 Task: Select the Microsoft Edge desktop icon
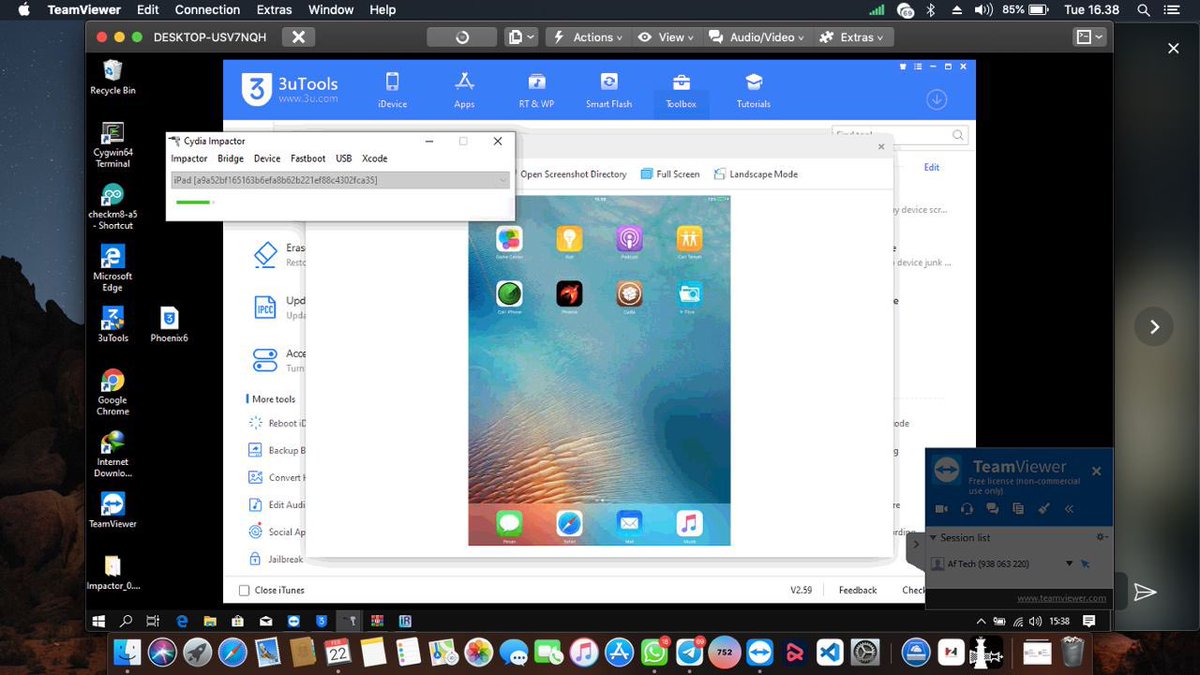(112, 269)
